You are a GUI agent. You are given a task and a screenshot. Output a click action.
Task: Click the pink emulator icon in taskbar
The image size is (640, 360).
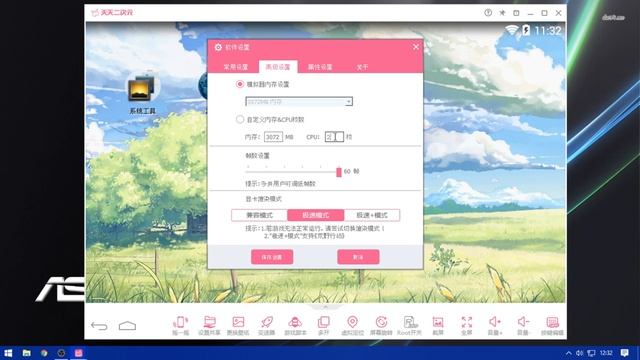(79, 353)
